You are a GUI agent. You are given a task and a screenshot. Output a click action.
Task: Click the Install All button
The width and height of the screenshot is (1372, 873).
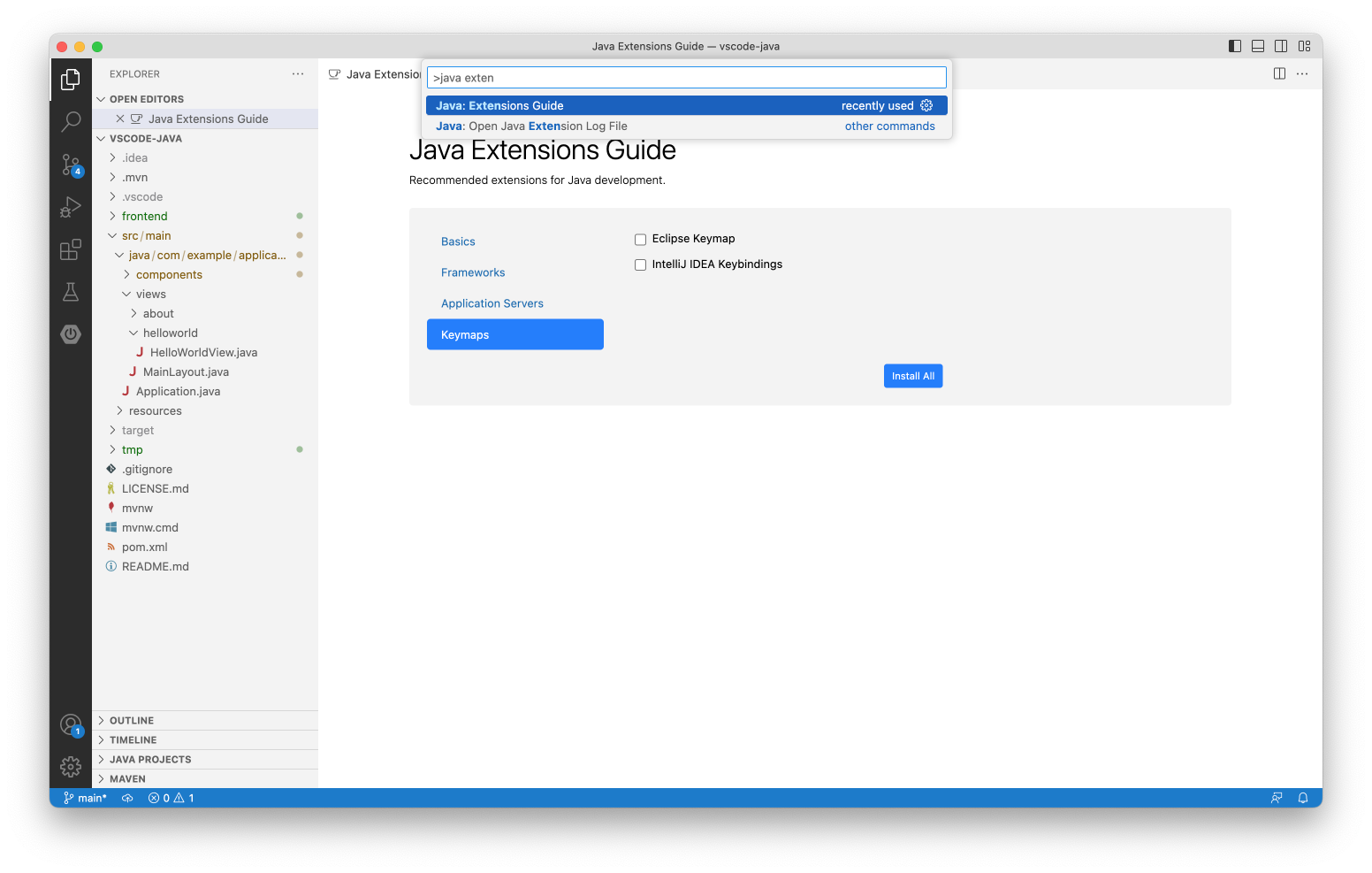click(912, 375)
